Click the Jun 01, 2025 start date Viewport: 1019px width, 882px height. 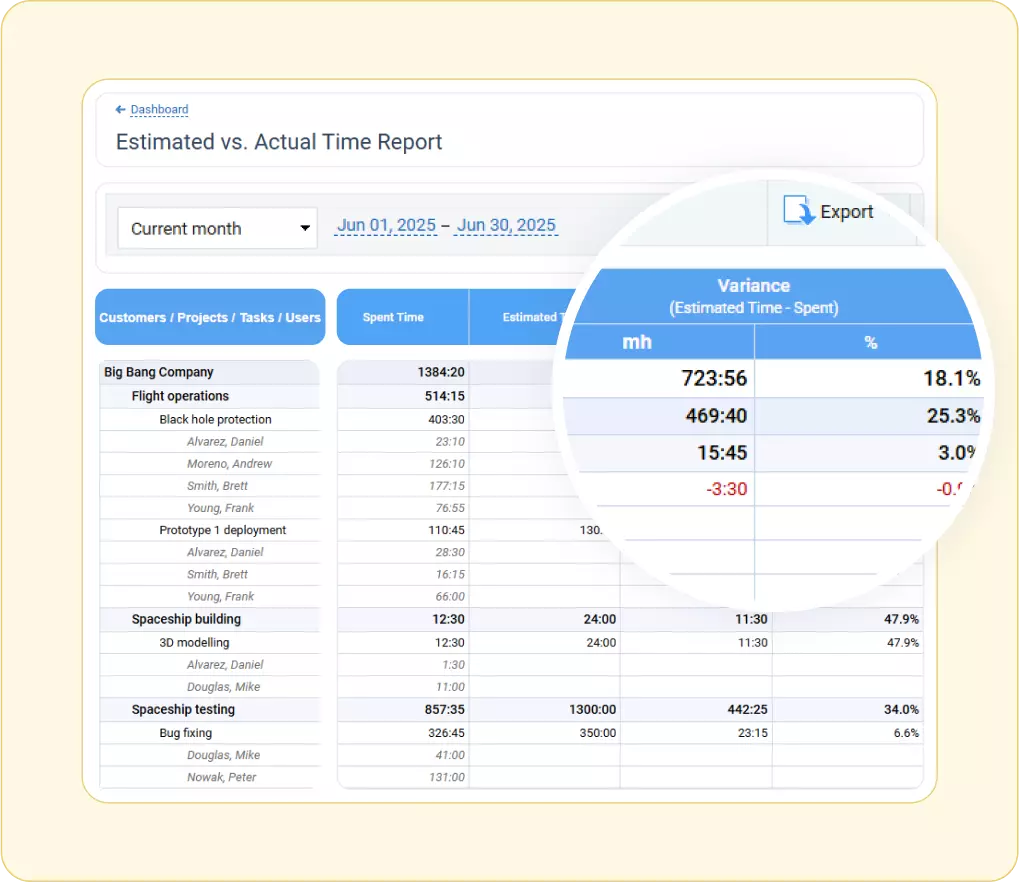click(386, 226)
